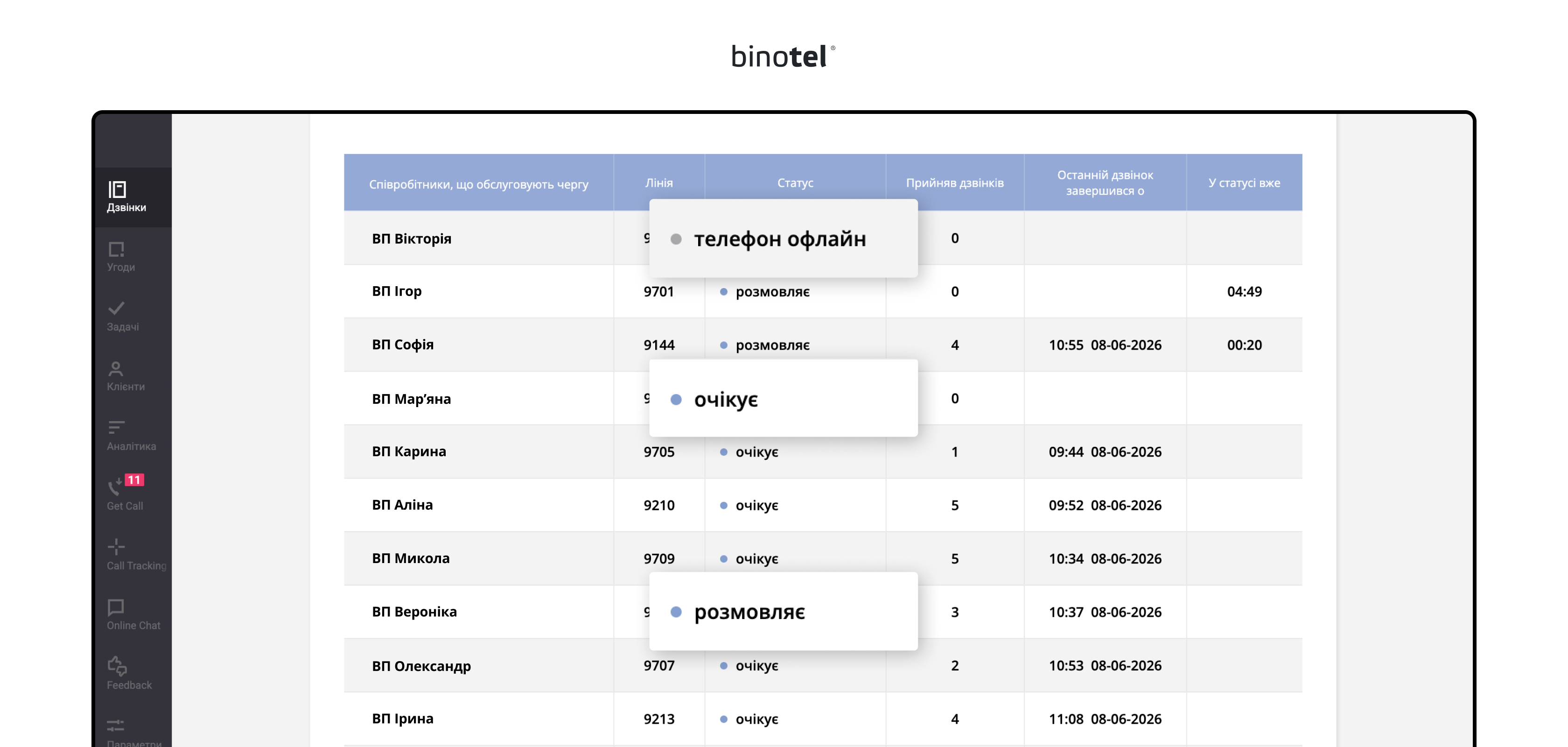Viewport: 1568px width, 747px height.
Task: Select the Online Chat menu label
Action: point(134,625)
